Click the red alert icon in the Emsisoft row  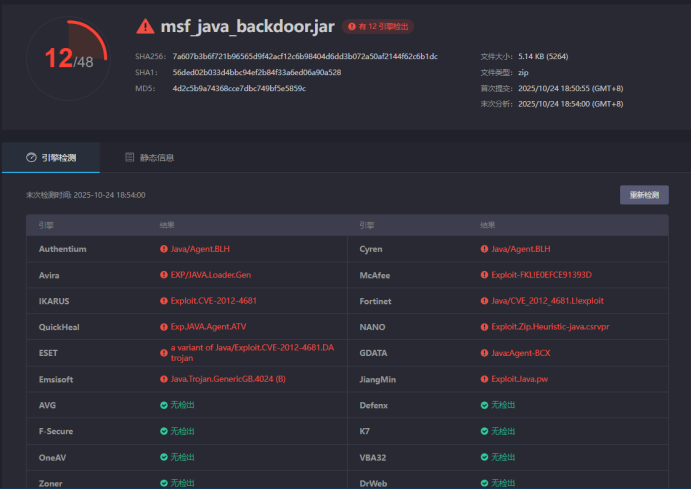tap(164, 379)
